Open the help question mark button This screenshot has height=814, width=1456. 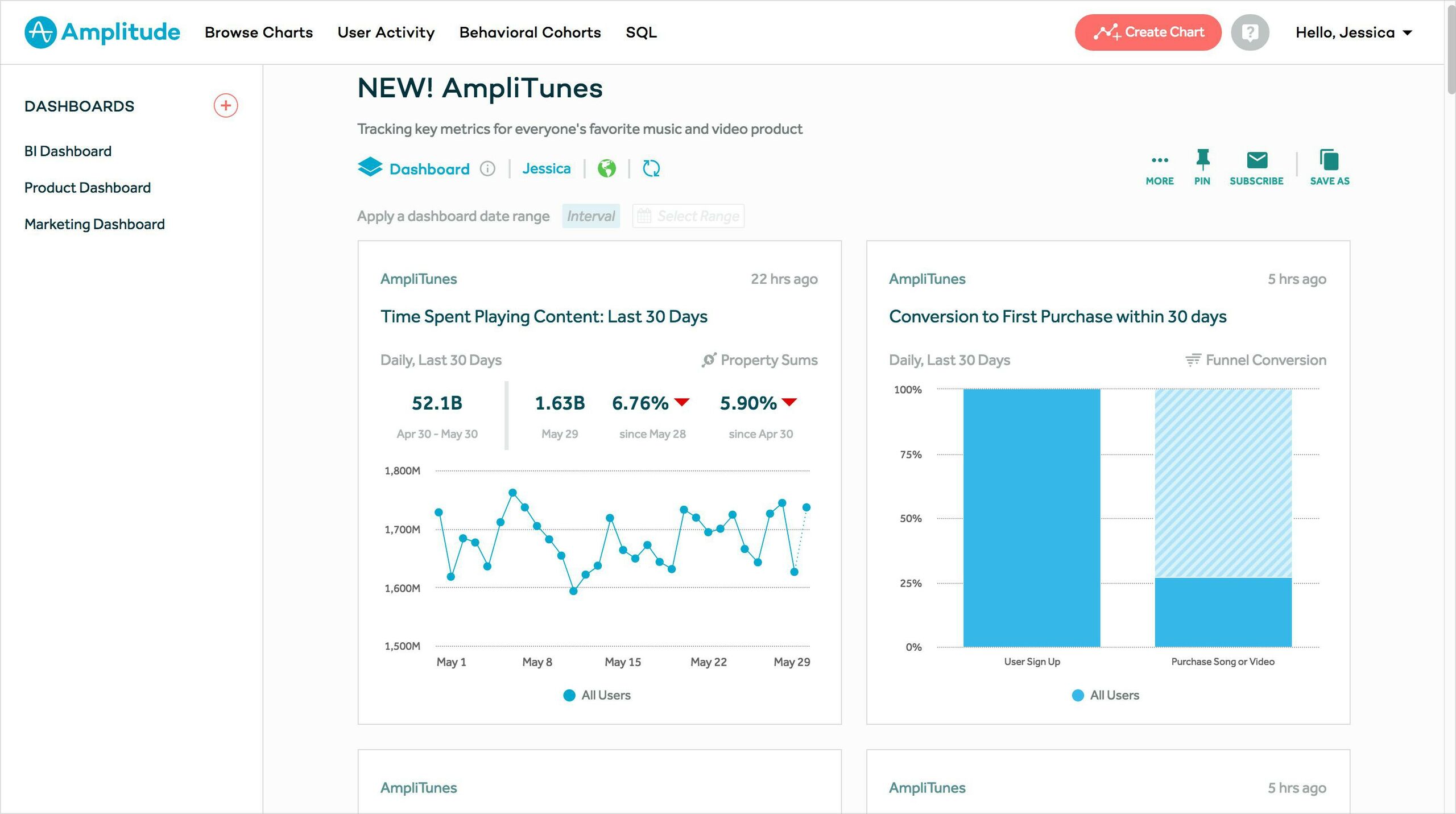click(x=1250, y=32)
